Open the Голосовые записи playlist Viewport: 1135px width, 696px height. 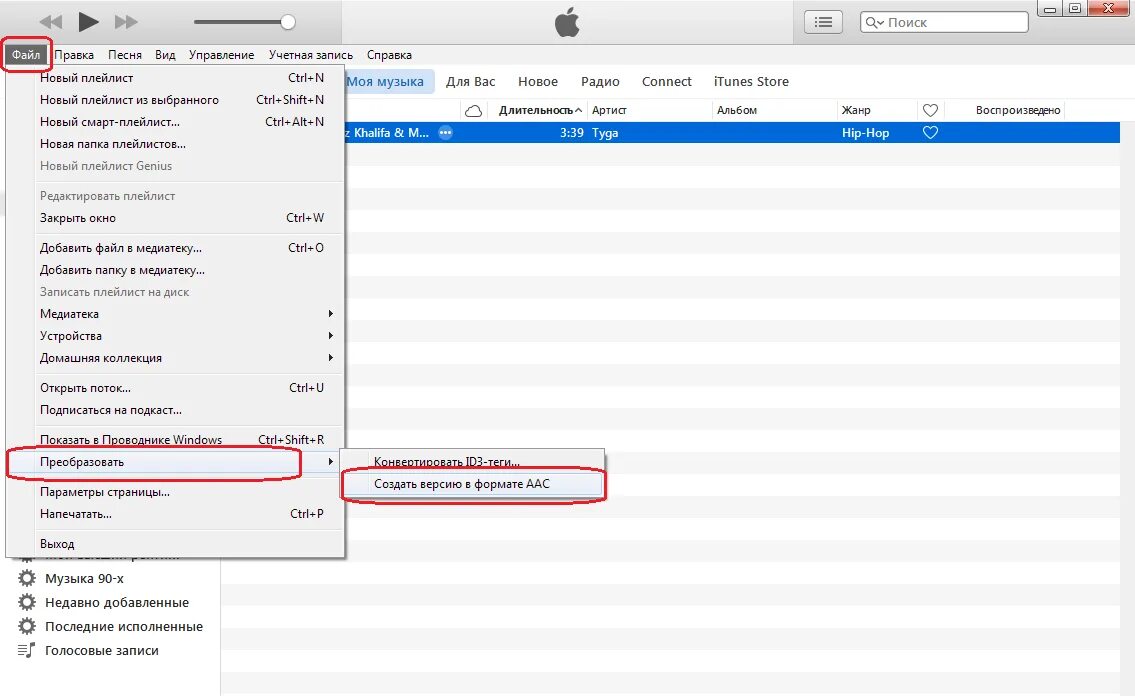coord(101,650)
